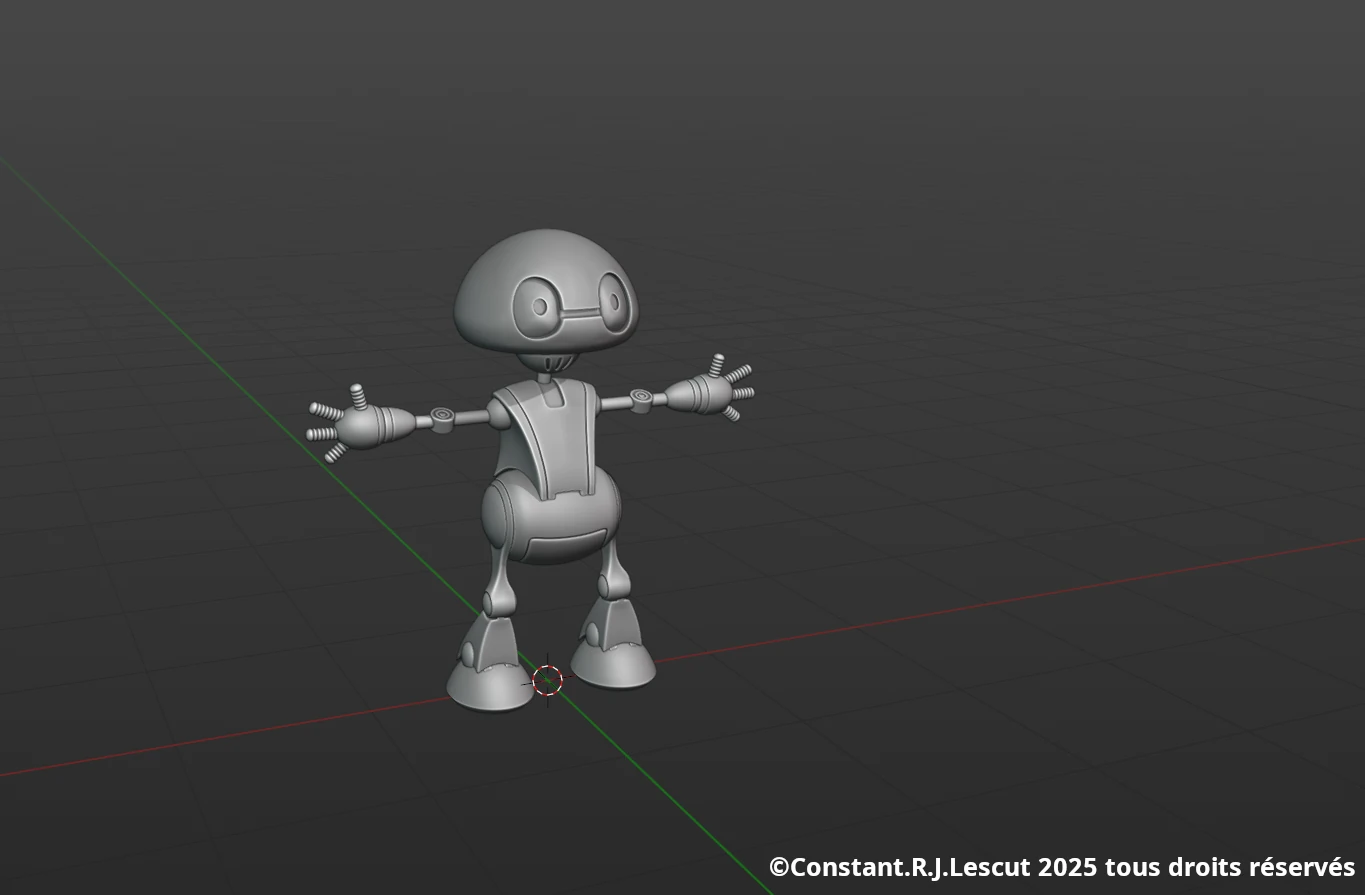This screenshot has width=1365, height=895.
Task: Select the robot's foot on the right side
Action: point(612,660)
